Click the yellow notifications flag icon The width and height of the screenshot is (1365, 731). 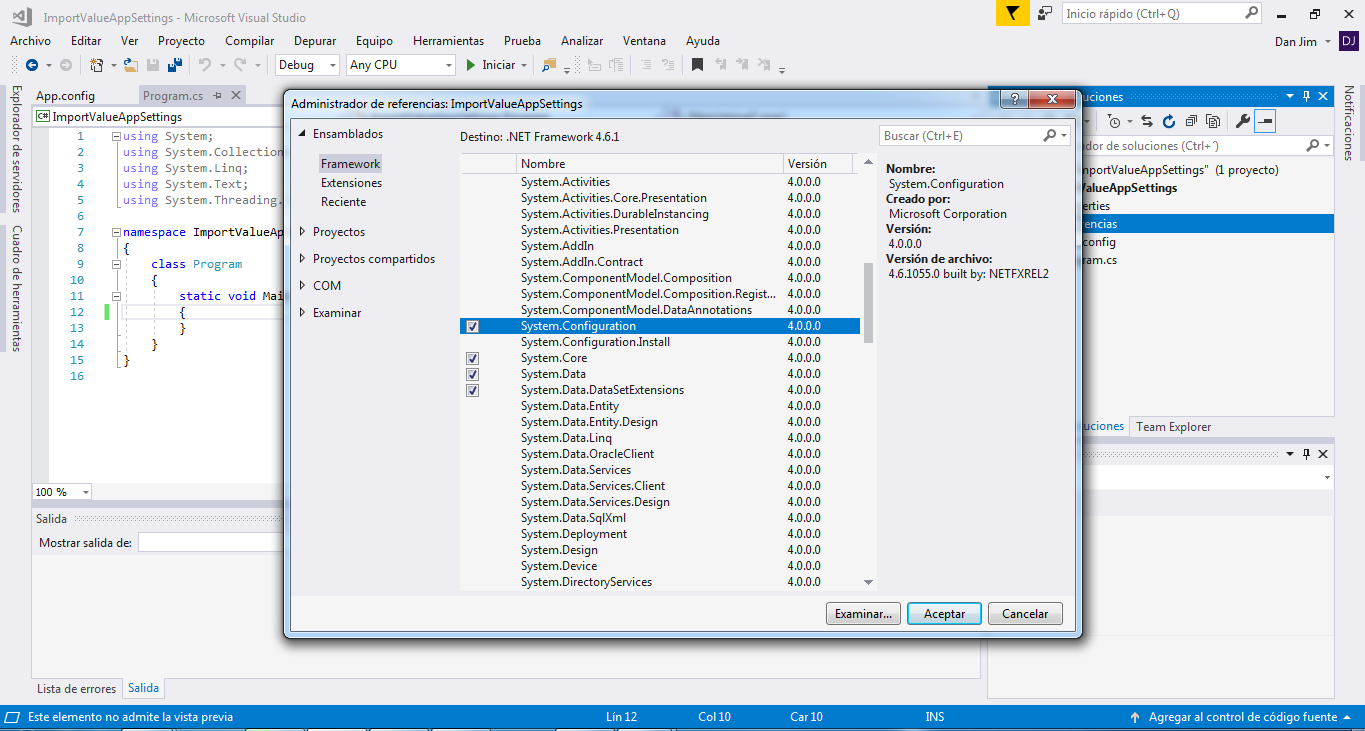pos(1012,14)
